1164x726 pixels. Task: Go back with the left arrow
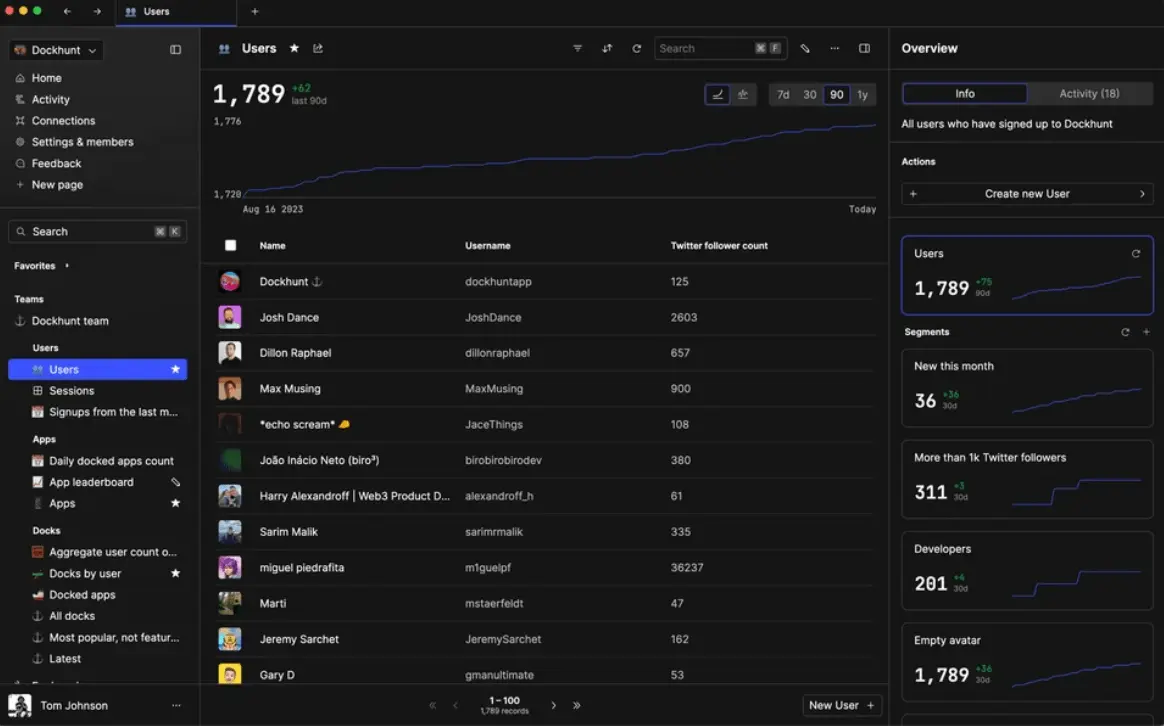coord(67,11)
